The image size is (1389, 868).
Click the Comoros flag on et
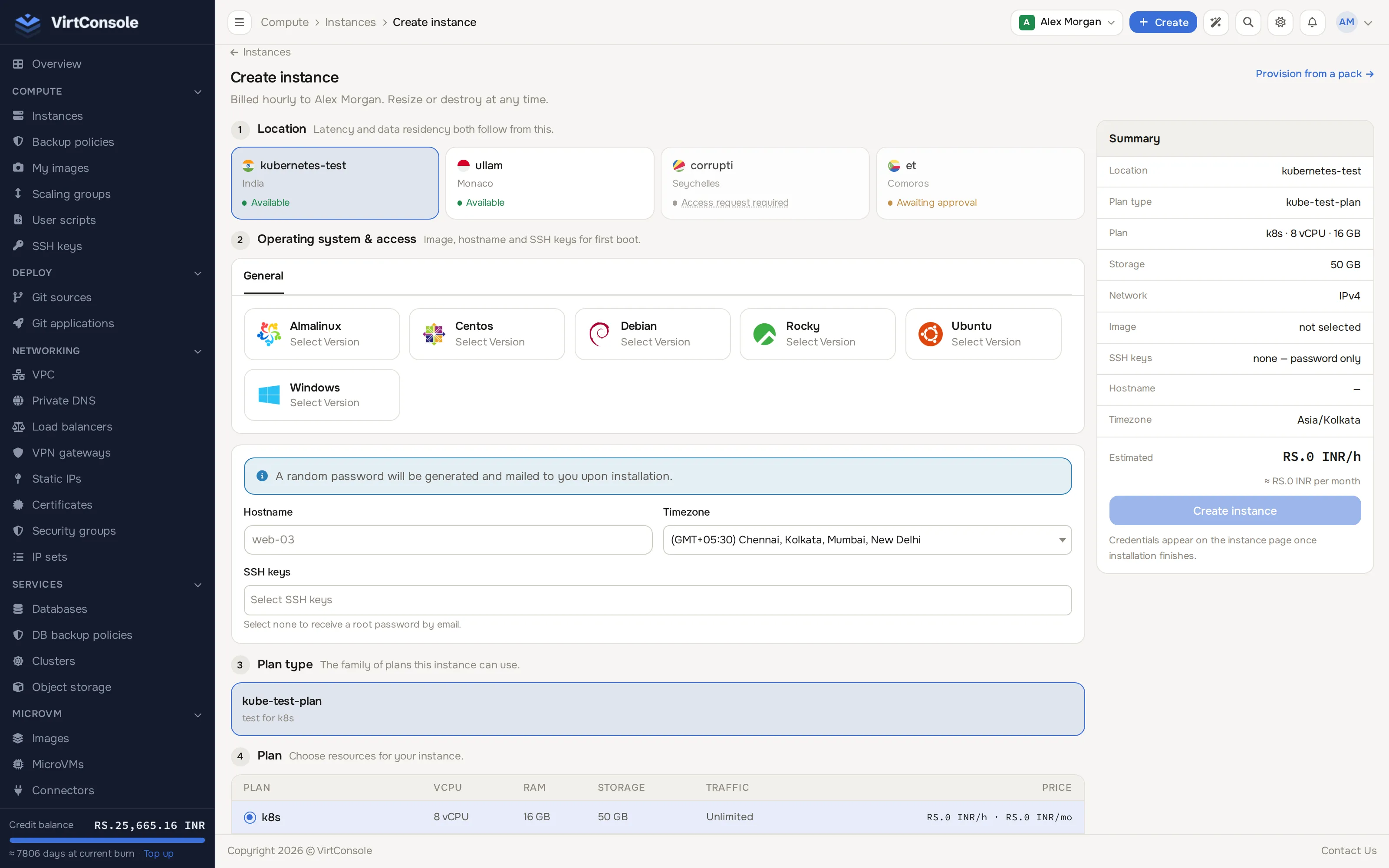tap(894, 165)
